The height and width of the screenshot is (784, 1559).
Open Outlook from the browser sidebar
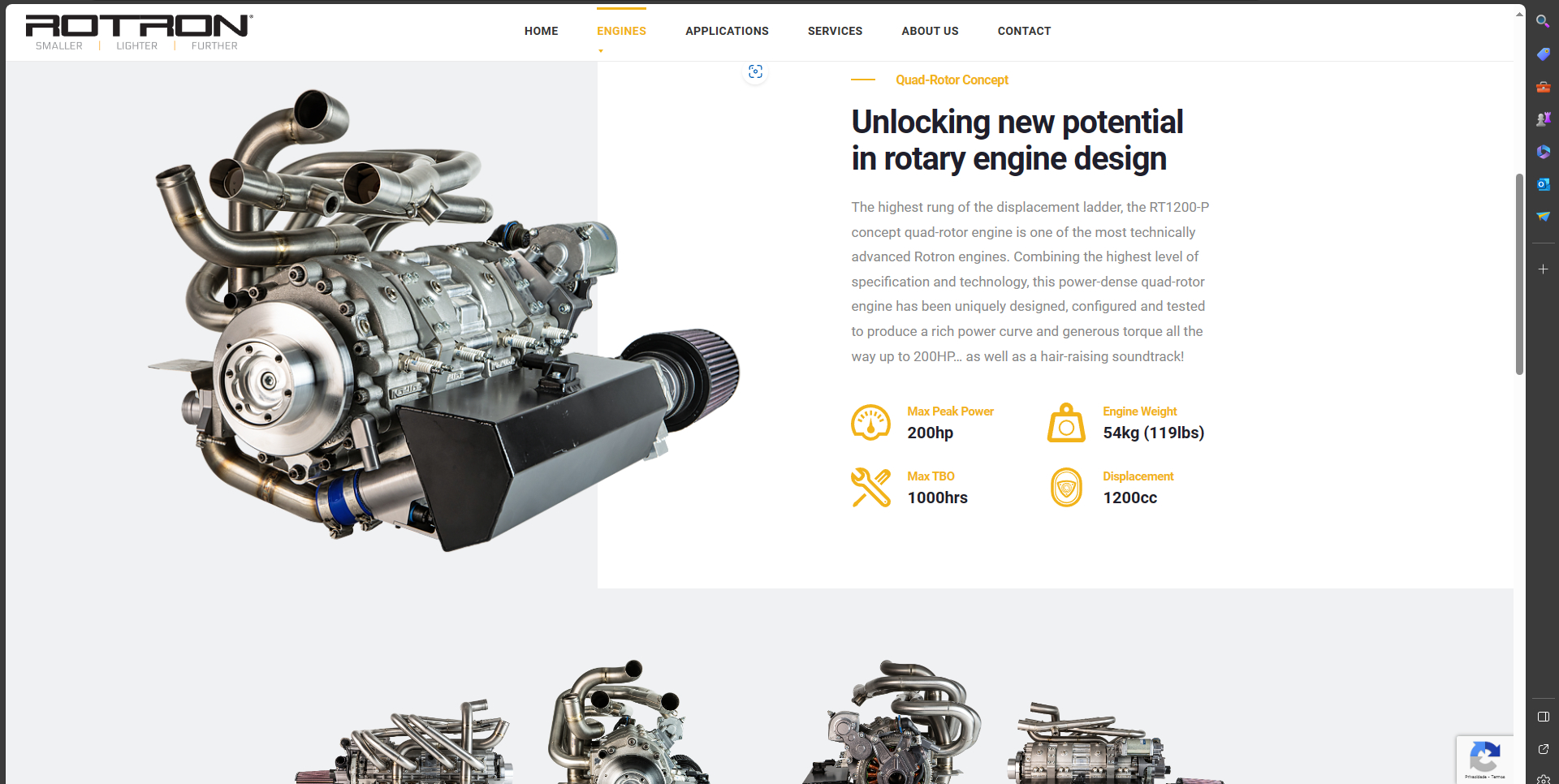pos(1543,184)
